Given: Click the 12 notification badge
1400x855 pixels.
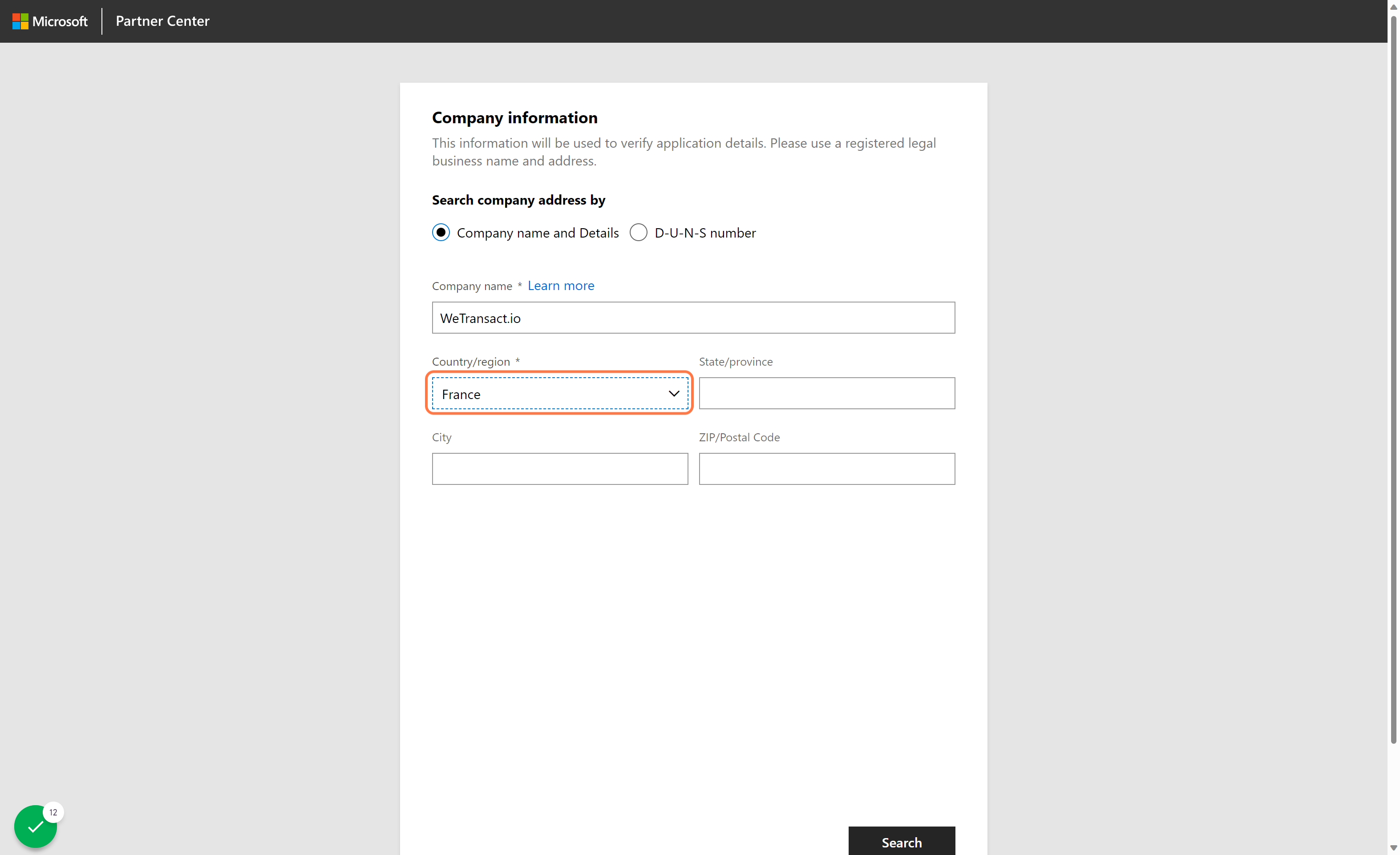Looking at the screenshot, I should click(x=53, y=812).
